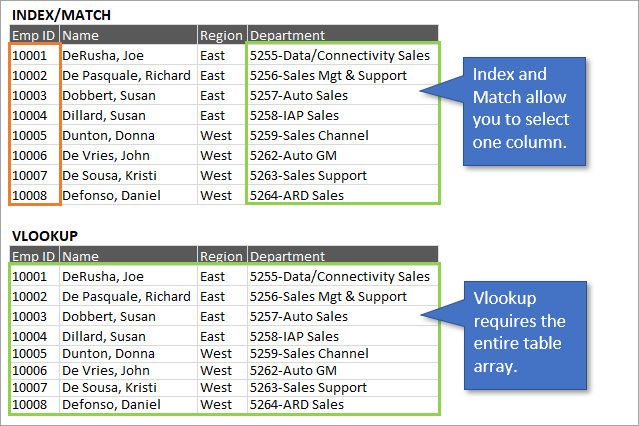Select '5264-ARD Sales' in the VLOOKUP table

(297, 405)
